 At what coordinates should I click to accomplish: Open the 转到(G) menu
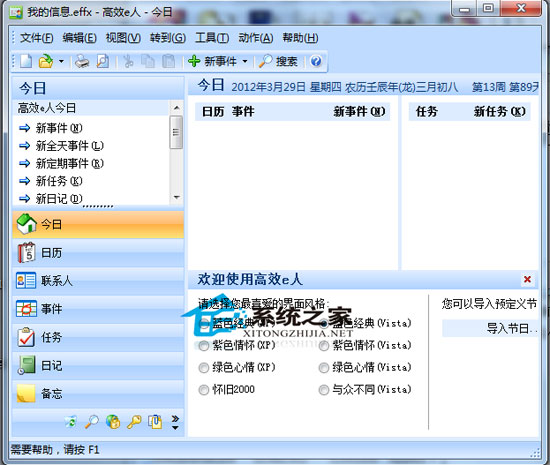(x=168, y=38)
